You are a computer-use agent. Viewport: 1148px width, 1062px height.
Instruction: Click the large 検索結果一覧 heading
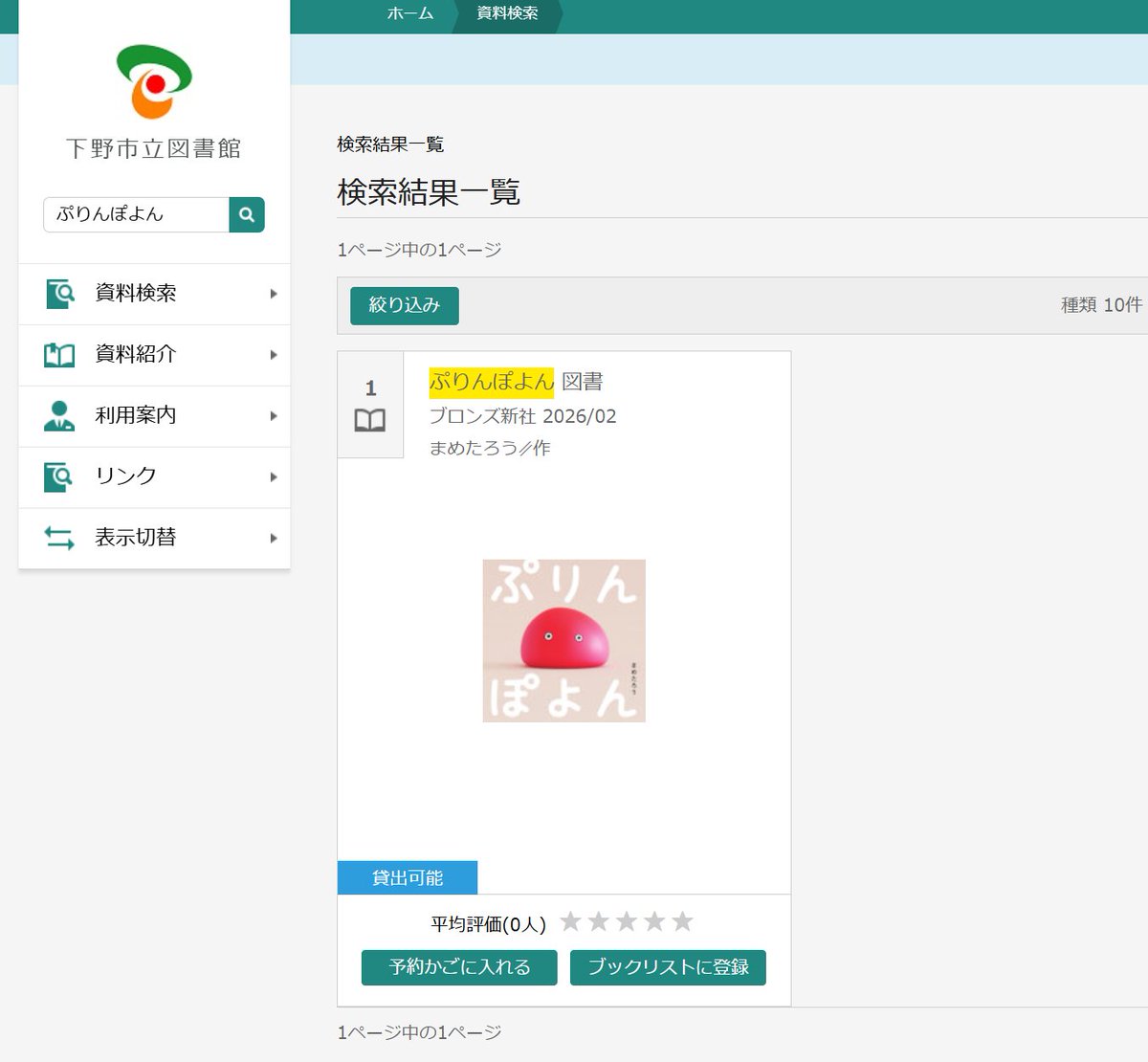pyautogui.click(x=429, y=192)
